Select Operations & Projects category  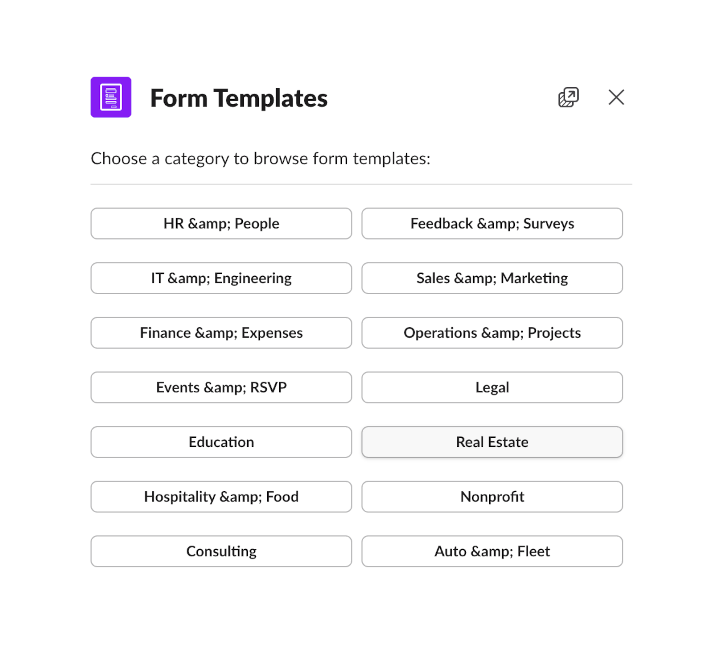click(492, 333)
